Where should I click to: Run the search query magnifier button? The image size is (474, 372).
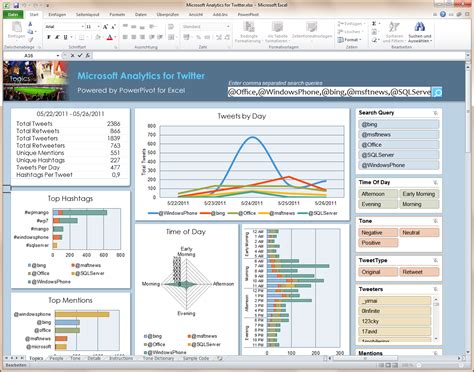(x=437, y=92)
